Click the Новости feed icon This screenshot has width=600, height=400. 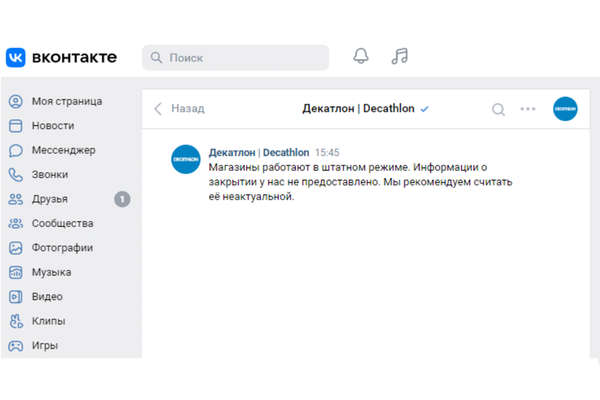[x=16, y=126]
